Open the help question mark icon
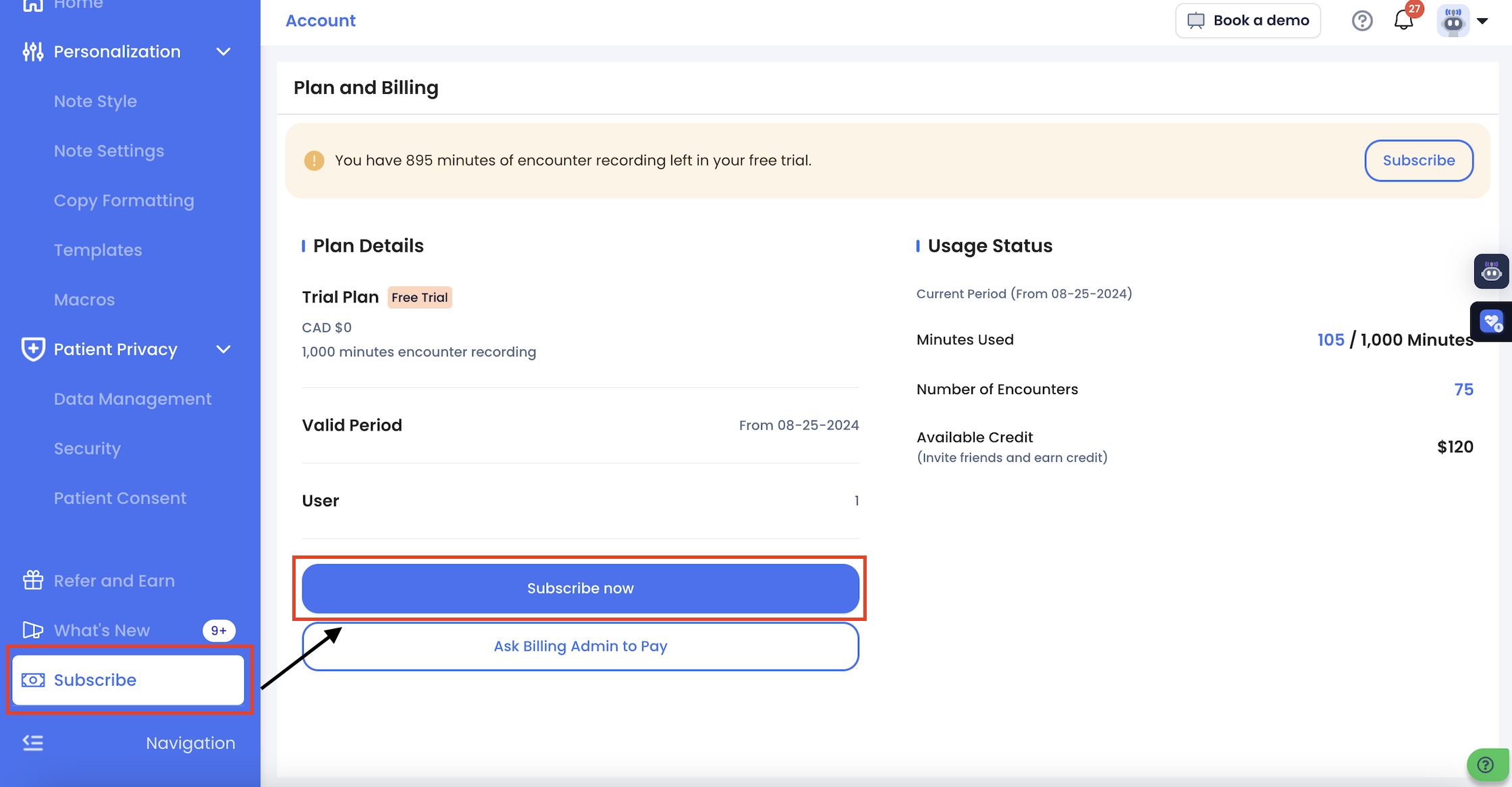The height and width of the screenshot is (787, 1512). click(x=1362, y=21)
